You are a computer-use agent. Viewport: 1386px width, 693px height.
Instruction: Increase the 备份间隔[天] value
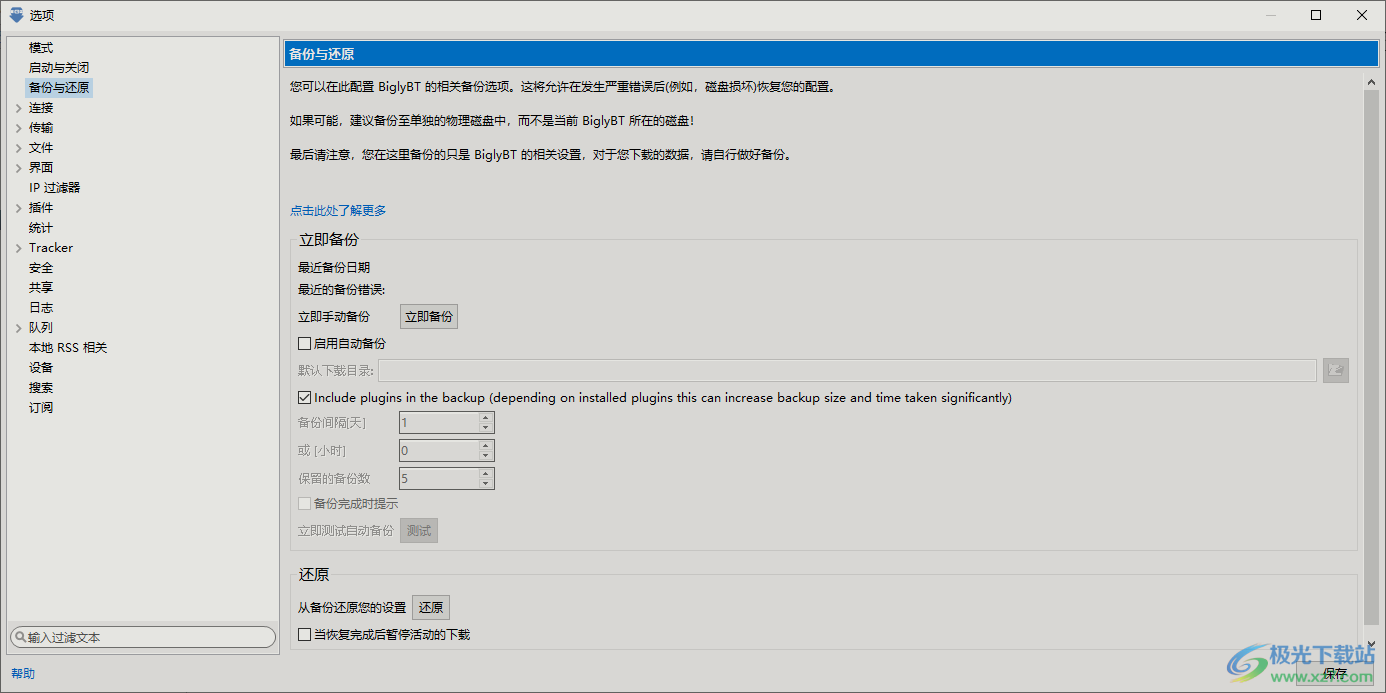point(485,418)
